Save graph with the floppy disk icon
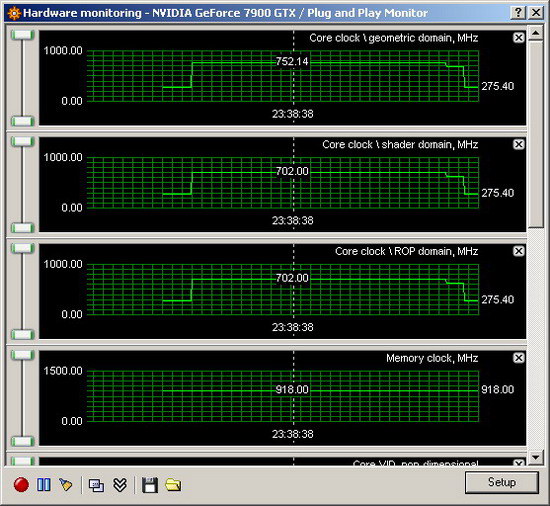This screenshot has height=506, width=550. (x=150, y=485)
